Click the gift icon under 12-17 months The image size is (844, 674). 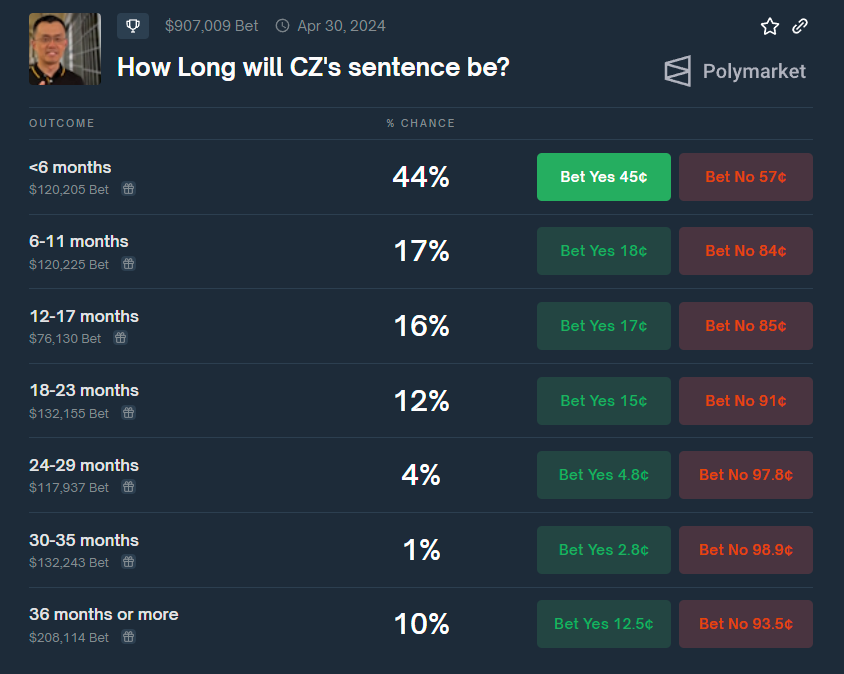pyautogui.click(x=120, y=338)
